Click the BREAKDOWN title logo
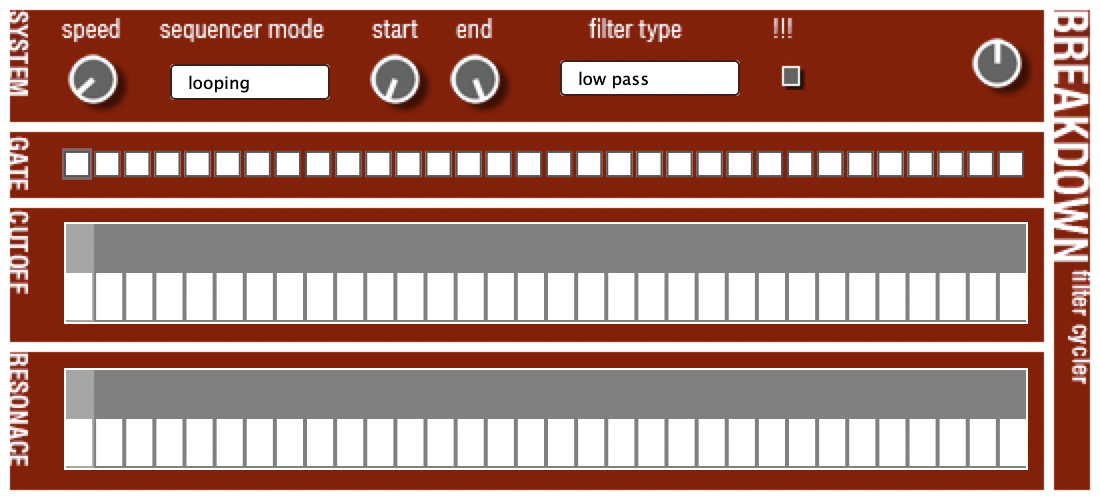This screenshot has height=500, width=1100. [1071, 135]
